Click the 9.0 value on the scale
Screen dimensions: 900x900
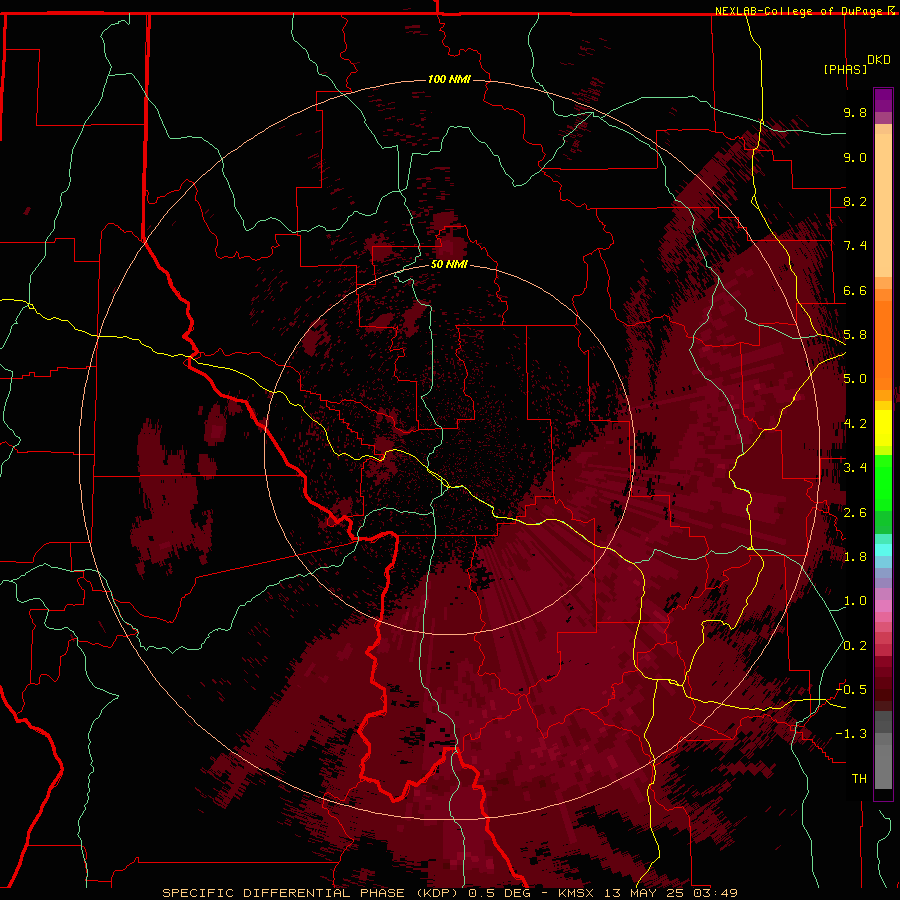pyautogui.click(x=855, y=157)
